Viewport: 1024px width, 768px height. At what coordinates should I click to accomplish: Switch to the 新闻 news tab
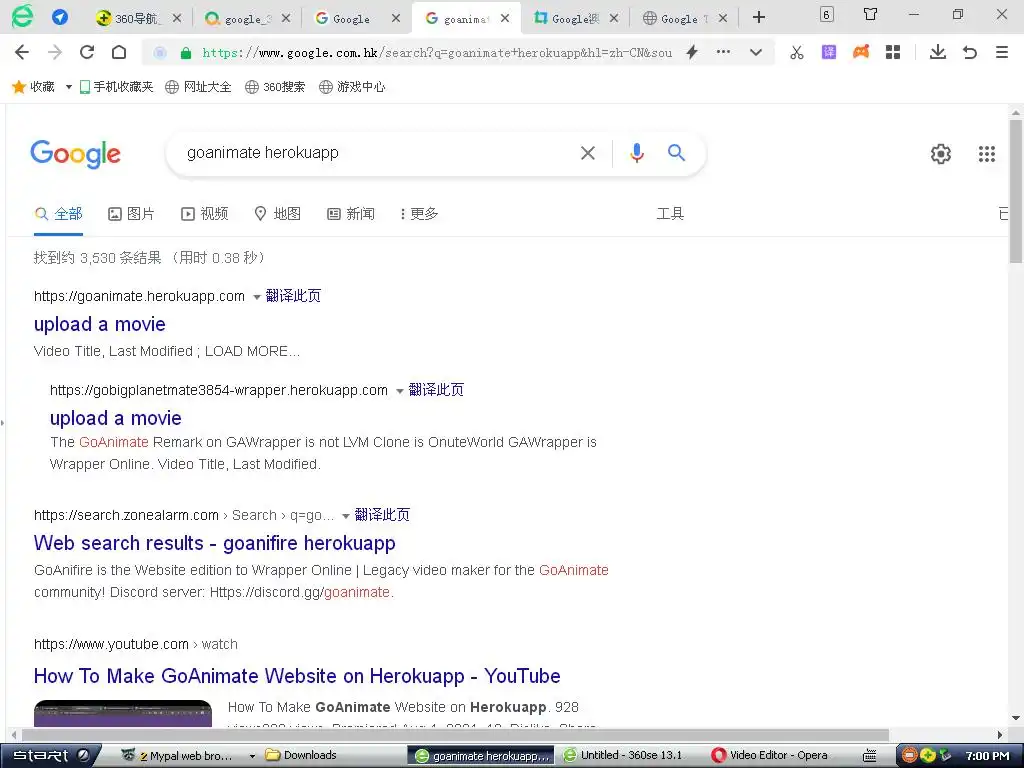tap(351, 214)
